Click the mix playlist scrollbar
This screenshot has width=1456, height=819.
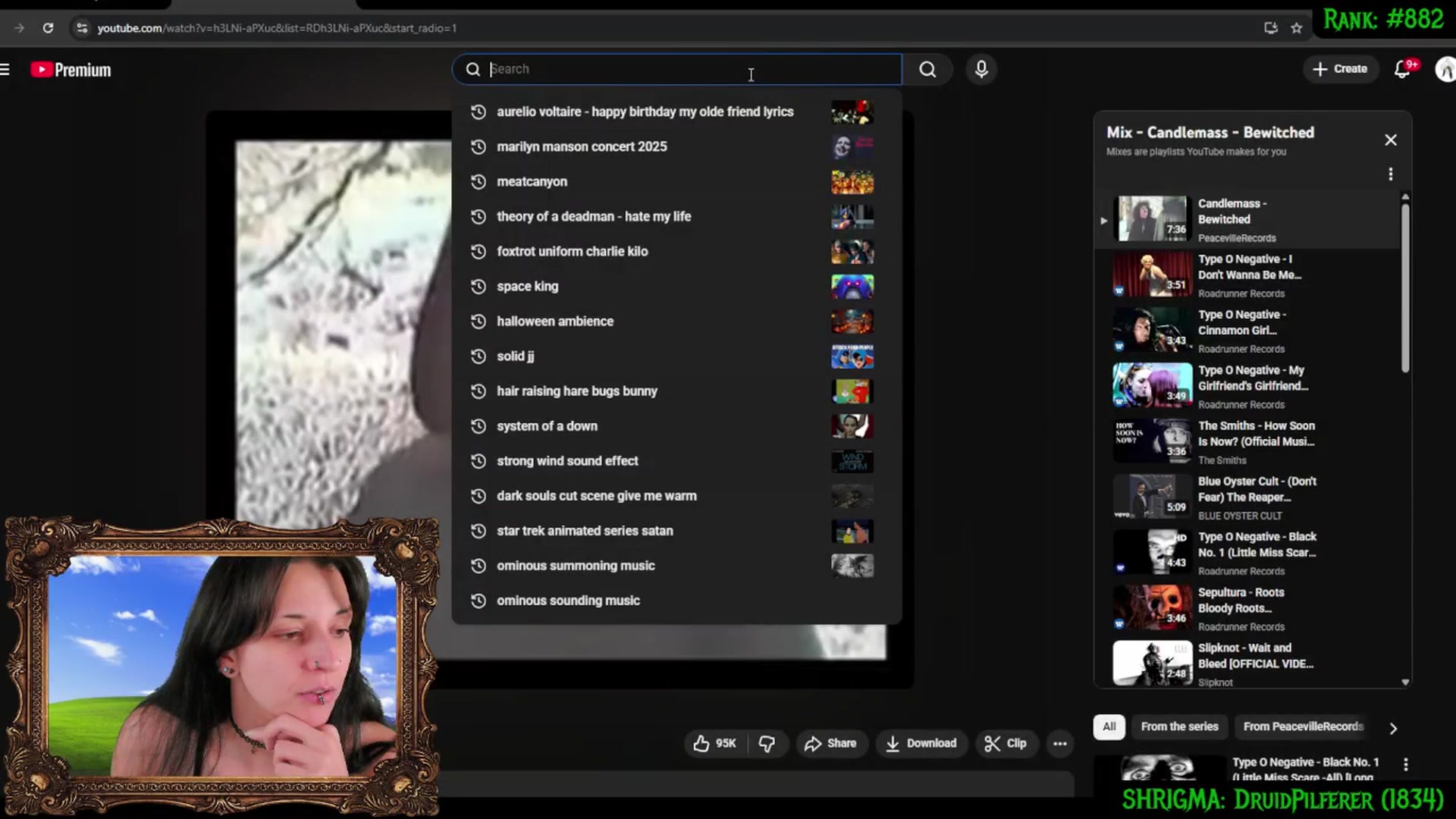pos(1405,288)
